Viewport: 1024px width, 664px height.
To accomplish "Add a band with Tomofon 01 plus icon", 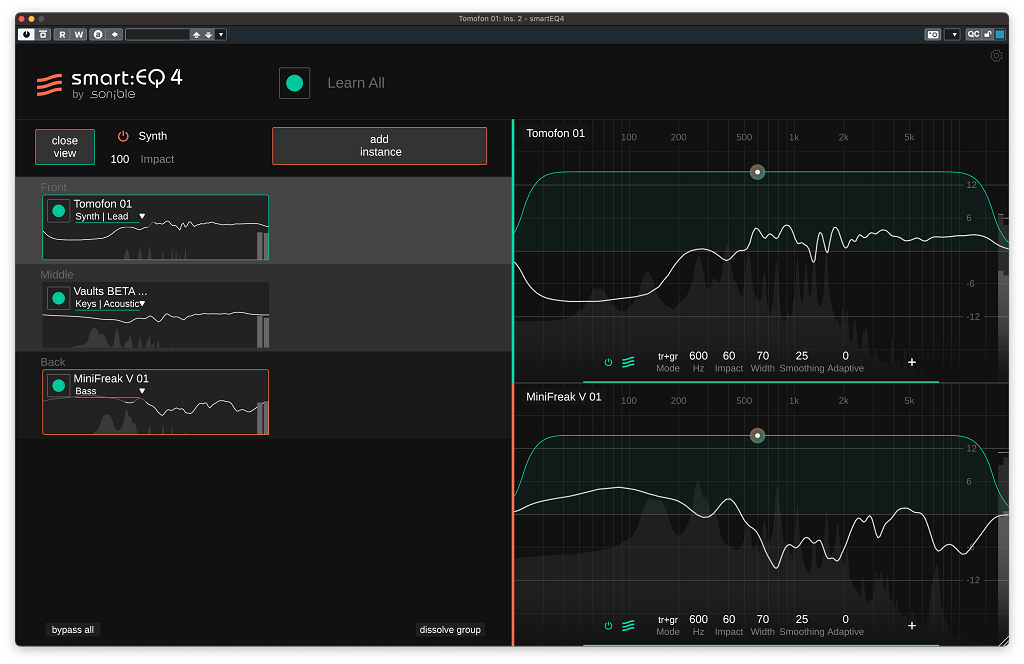I will pos(912,362).
